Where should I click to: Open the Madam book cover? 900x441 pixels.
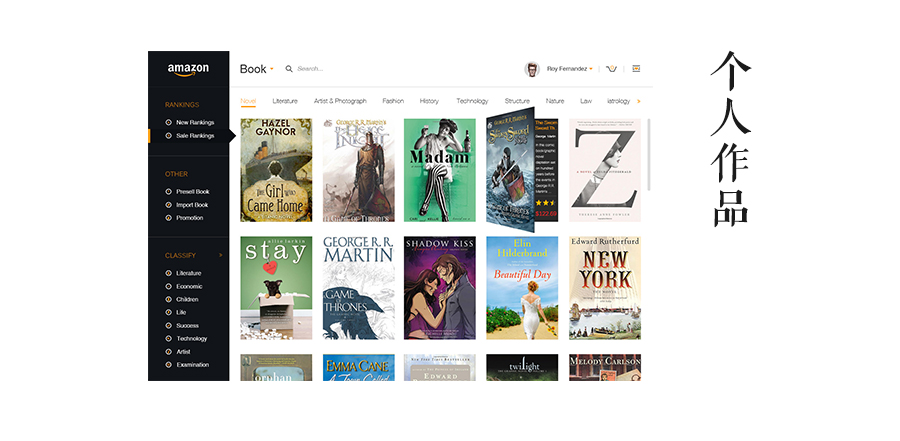(440, 170)
